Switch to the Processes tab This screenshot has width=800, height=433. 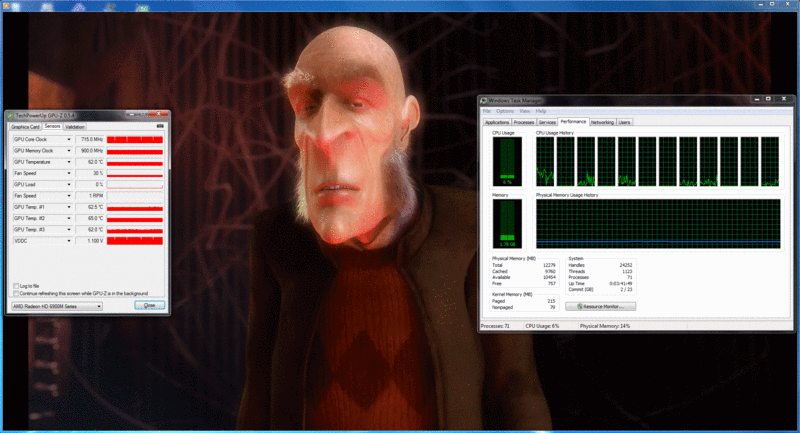pos(524,121)
